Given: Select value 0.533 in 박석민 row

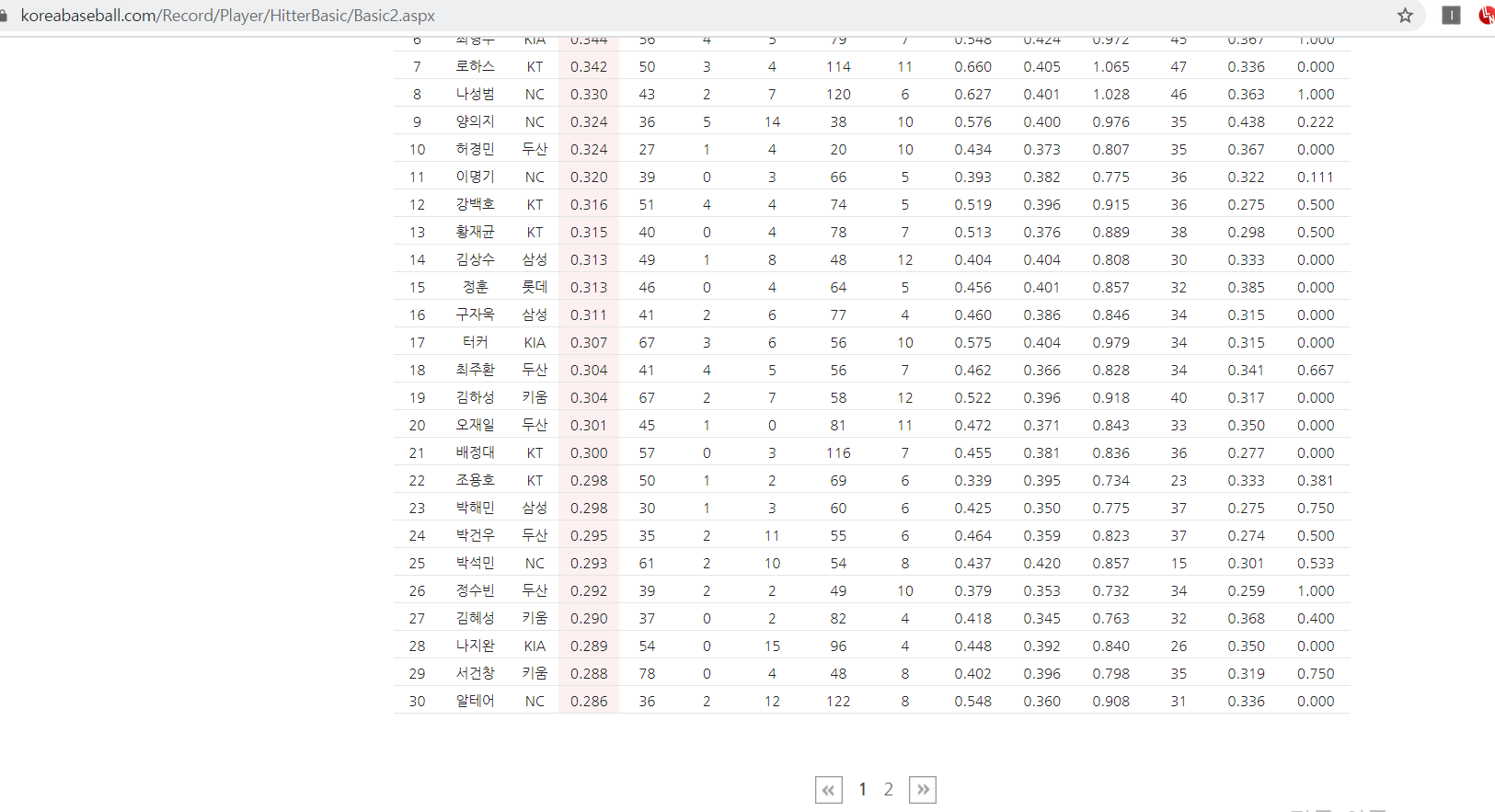Looking at the screenshot, I should coord(1316,563).
